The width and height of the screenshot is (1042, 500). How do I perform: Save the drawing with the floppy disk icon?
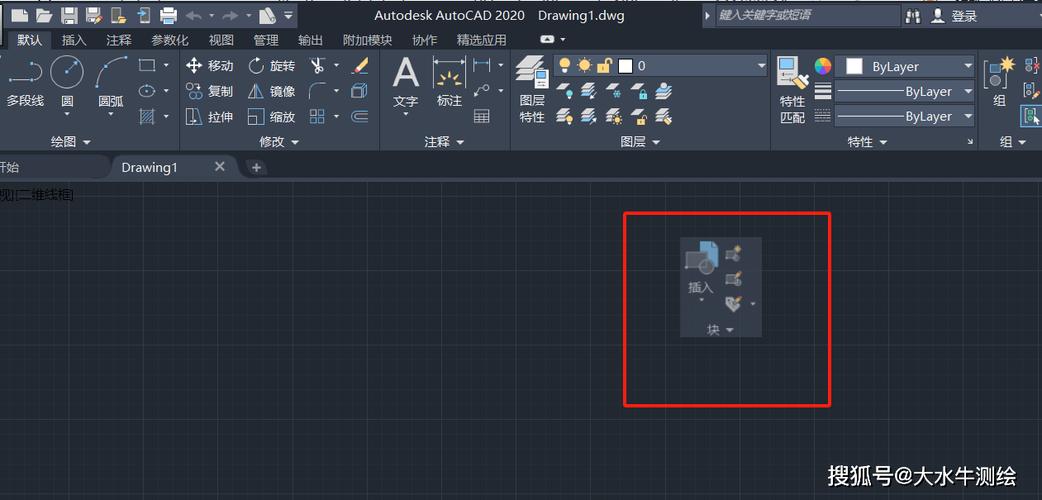point(69,15)
